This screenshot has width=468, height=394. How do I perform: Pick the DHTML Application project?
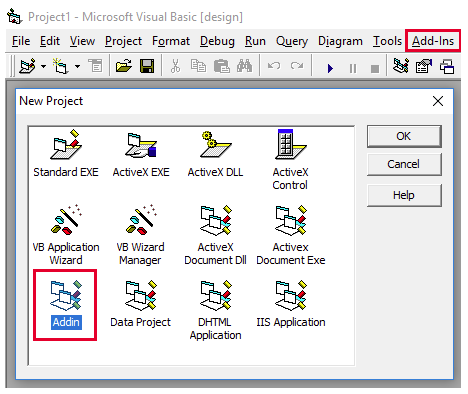click(215, 295)
